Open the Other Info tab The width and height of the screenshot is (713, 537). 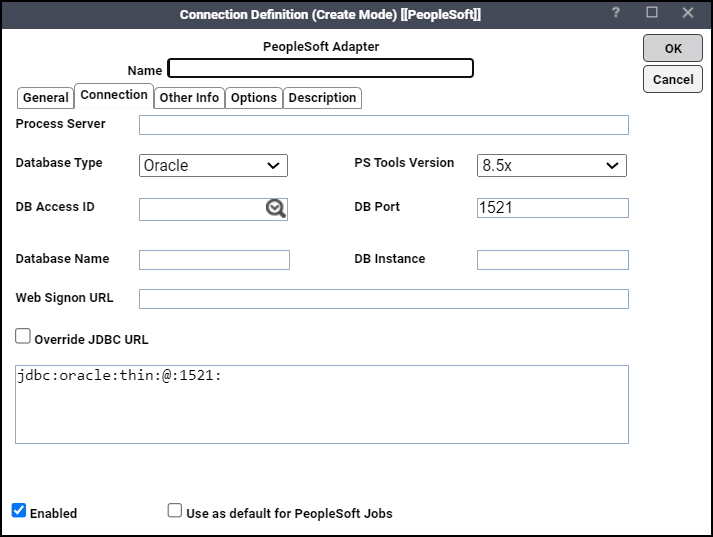189,98
